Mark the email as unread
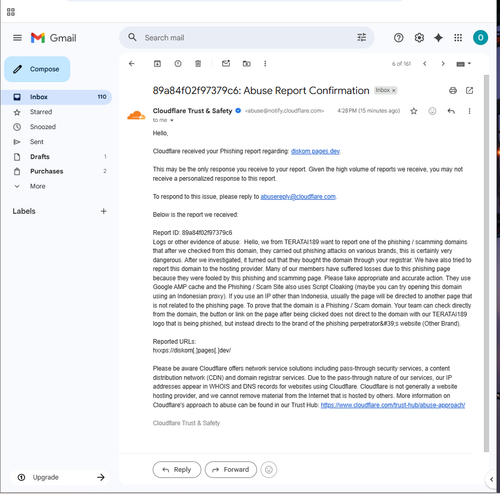Viewport: 500px width, 494px height. 226,63
